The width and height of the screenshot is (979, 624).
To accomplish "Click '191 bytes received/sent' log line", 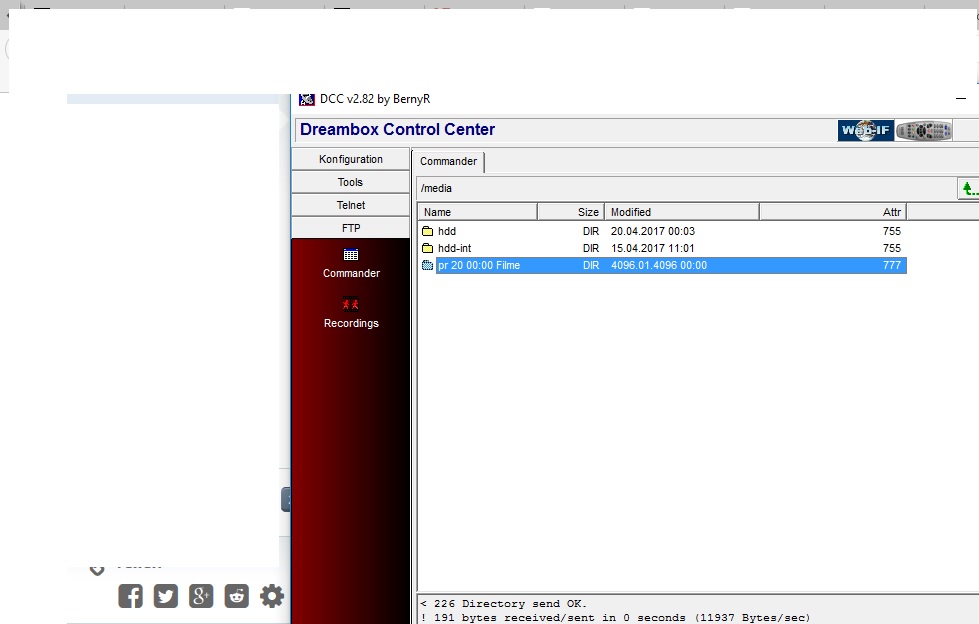I will (x=615, y=618).
